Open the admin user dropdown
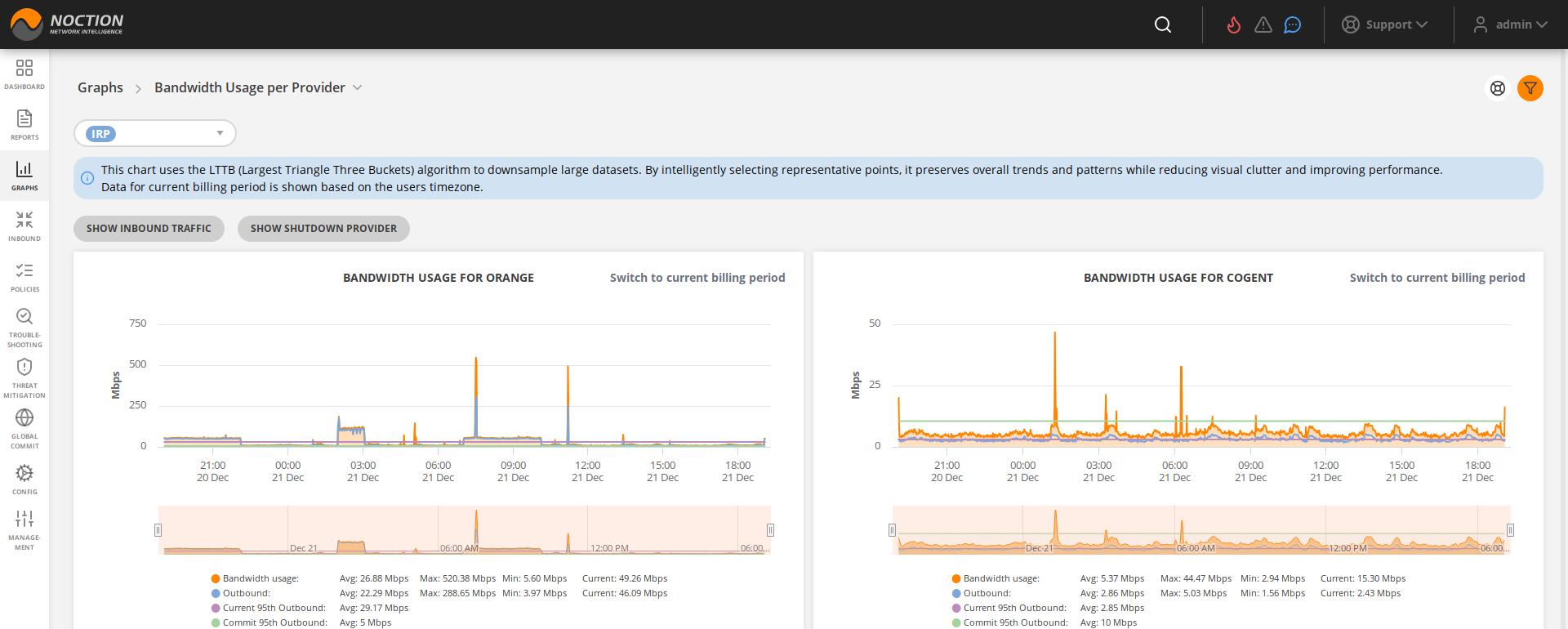Viewport: 1568px width, 629px height. pyautogui.click(x=1510, y=25)
